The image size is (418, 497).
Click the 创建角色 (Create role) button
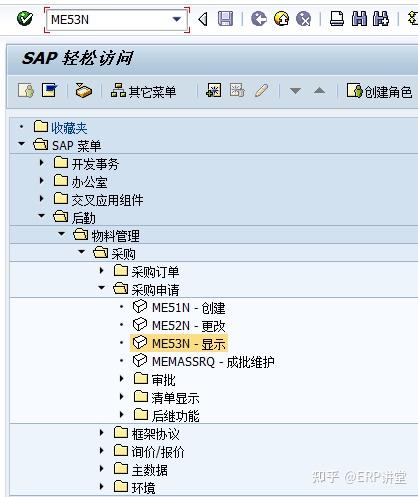click(380, 91)
